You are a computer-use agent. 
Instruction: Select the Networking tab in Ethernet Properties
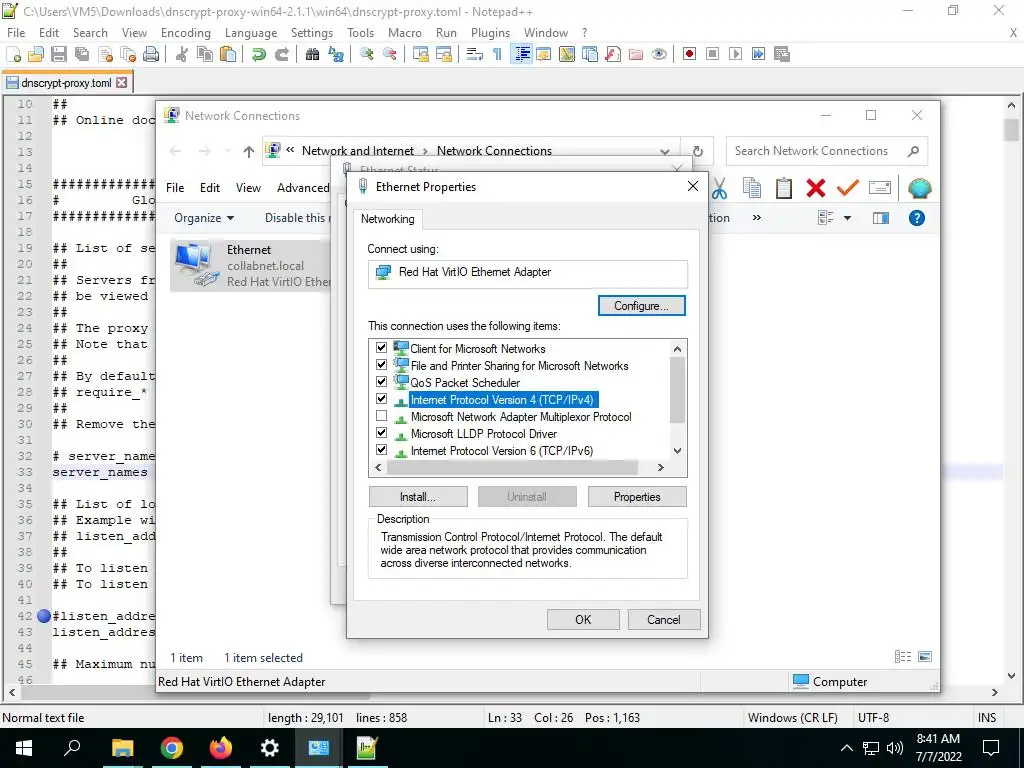pos(388,219)
